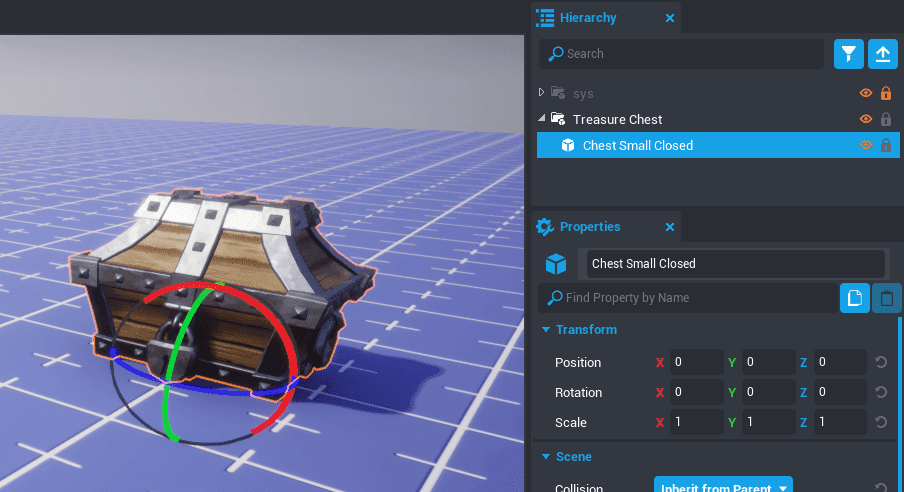The image size is (904, 492).
Task: Click the paste properties clipboard icon
Action: click(x=886, y=298)
